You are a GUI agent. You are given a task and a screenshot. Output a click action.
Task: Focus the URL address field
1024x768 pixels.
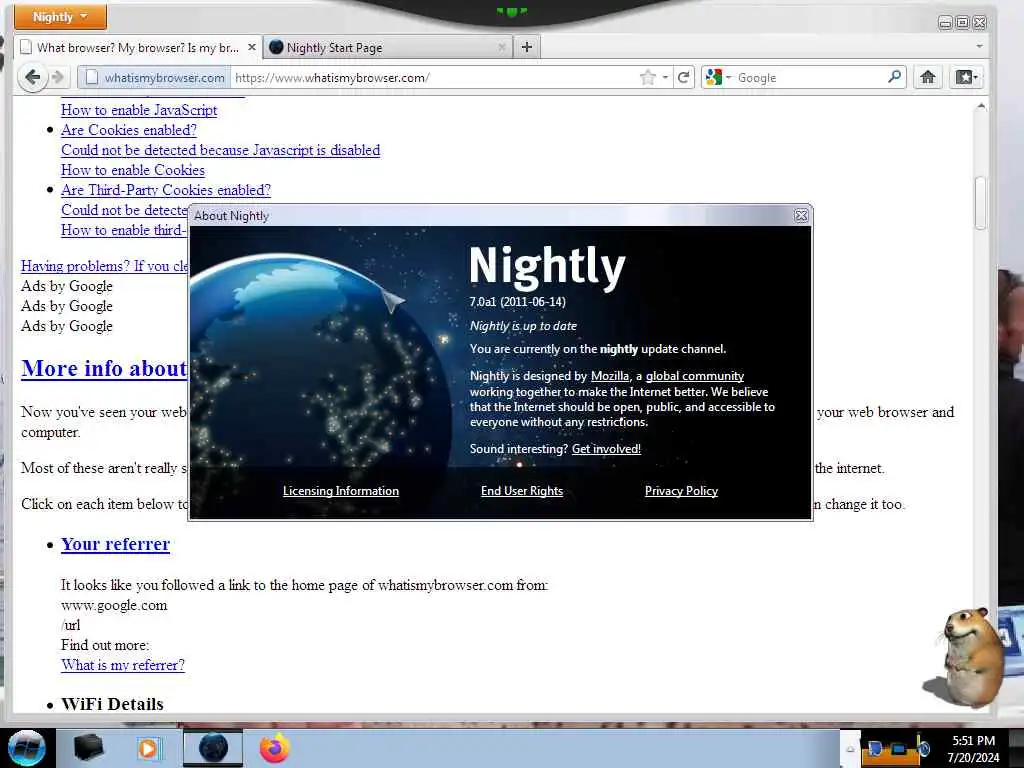[x=434, y=78]
